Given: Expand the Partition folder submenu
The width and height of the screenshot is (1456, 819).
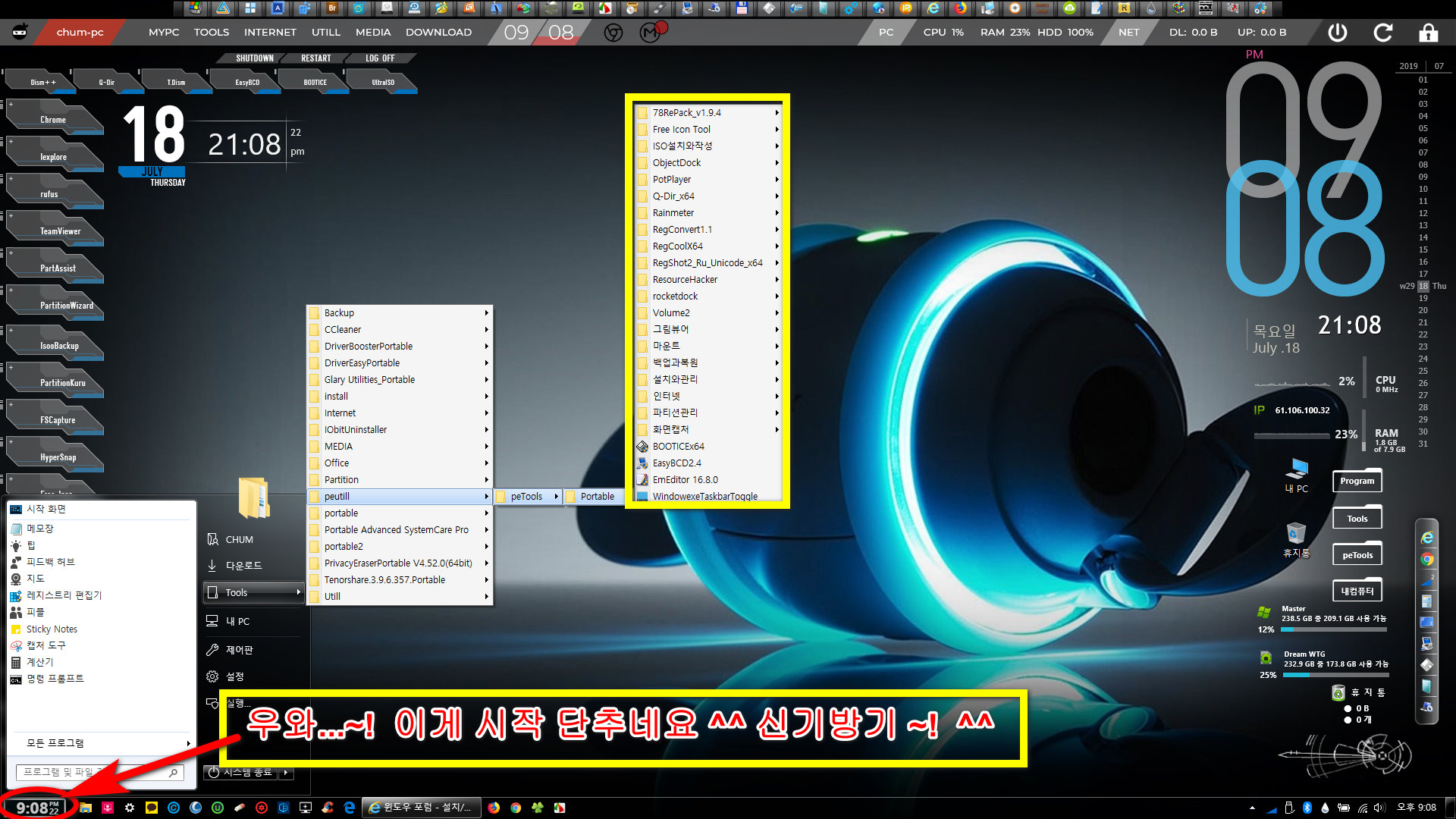Looking at the screenshot, I should point(400,480).
